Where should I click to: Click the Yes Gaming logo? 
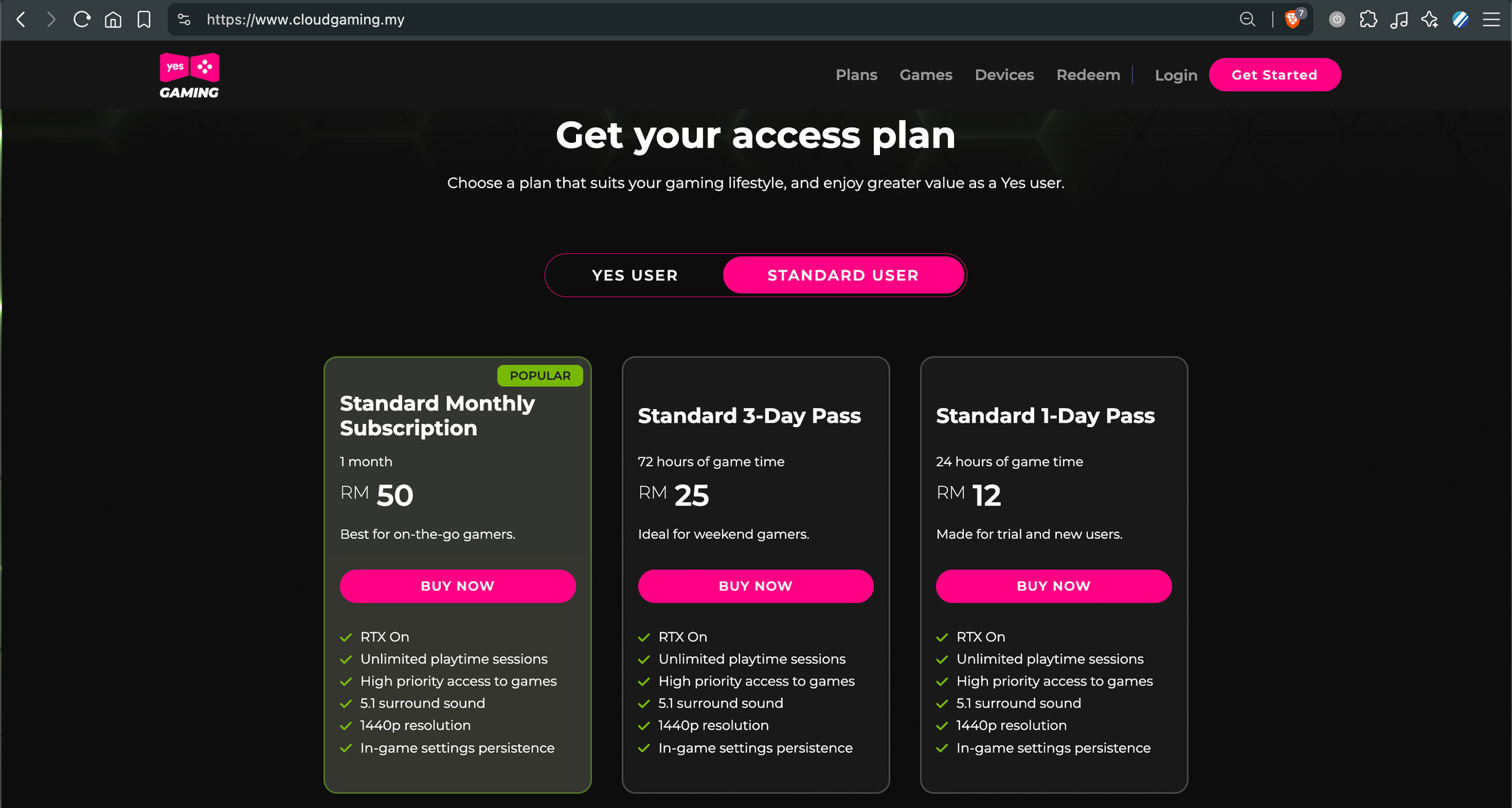pyautogui.click(x=189, y=76)
